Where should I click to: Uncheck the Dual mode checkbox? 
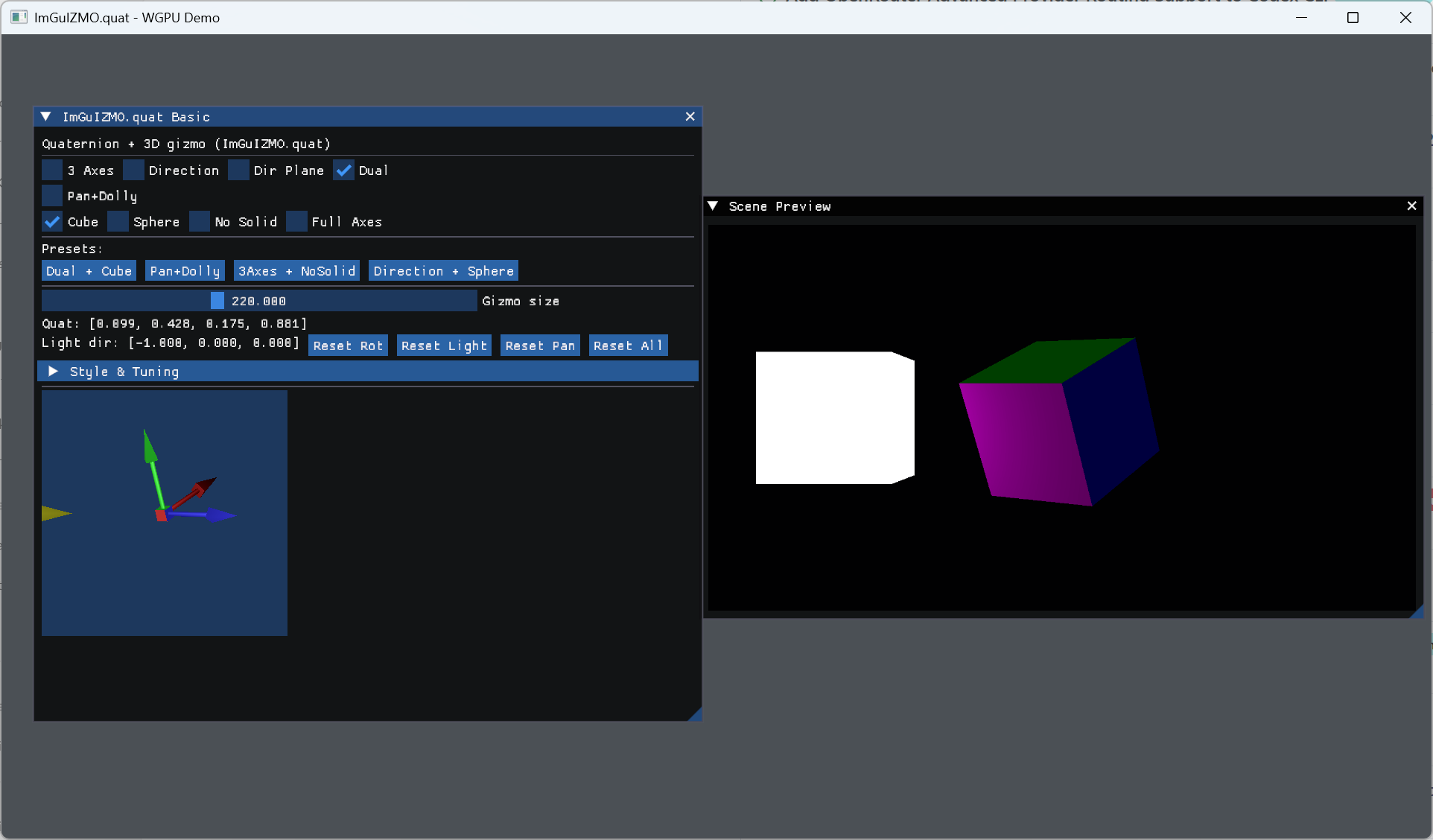(x=343, y=171)
